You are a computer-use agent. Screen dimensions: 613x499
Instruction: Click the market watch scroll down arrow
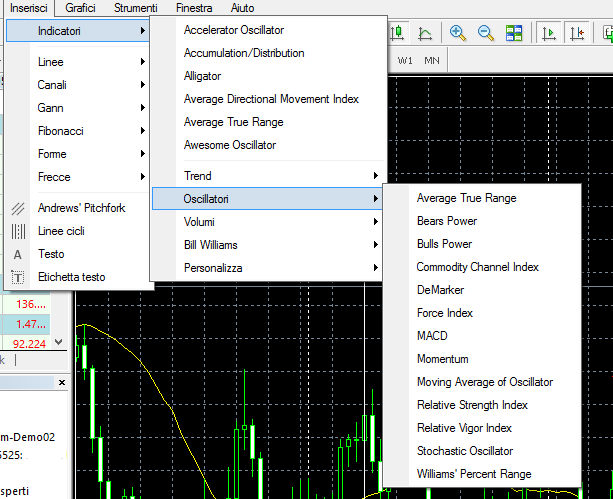59,342
